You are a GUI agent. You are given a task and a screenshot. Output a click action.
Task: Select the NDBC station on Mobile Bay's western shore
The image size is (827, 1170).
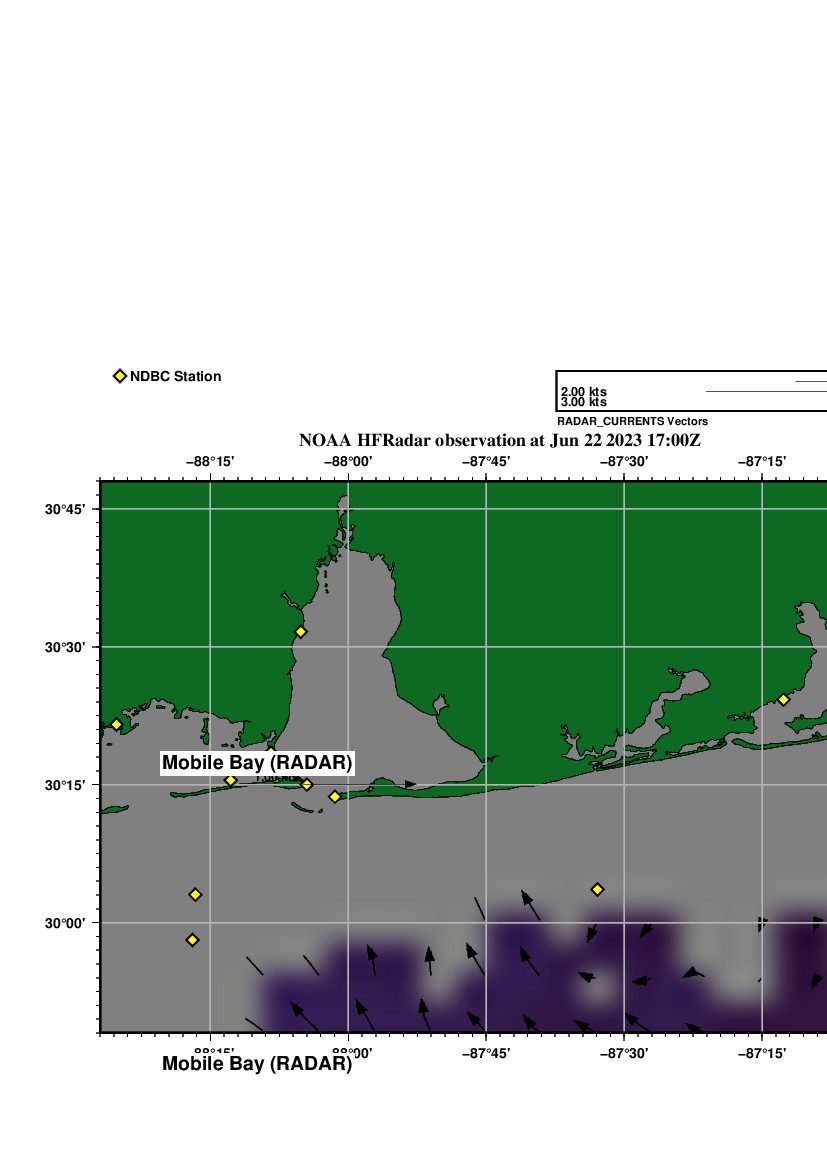coord(300,632)
